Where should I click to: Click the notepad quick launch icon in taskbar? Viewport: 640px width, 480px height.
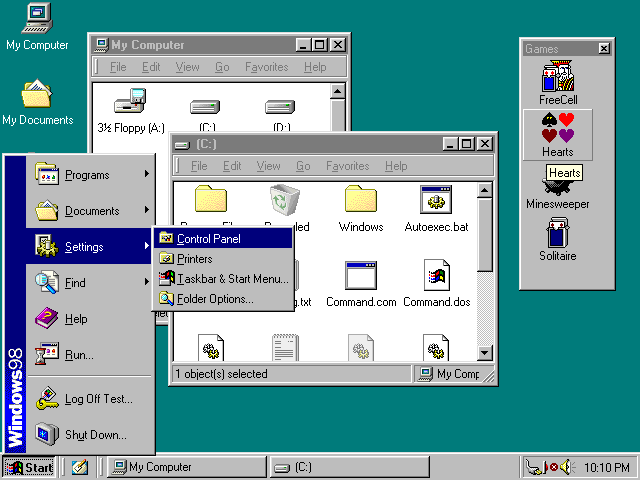(x=80, y=467)
